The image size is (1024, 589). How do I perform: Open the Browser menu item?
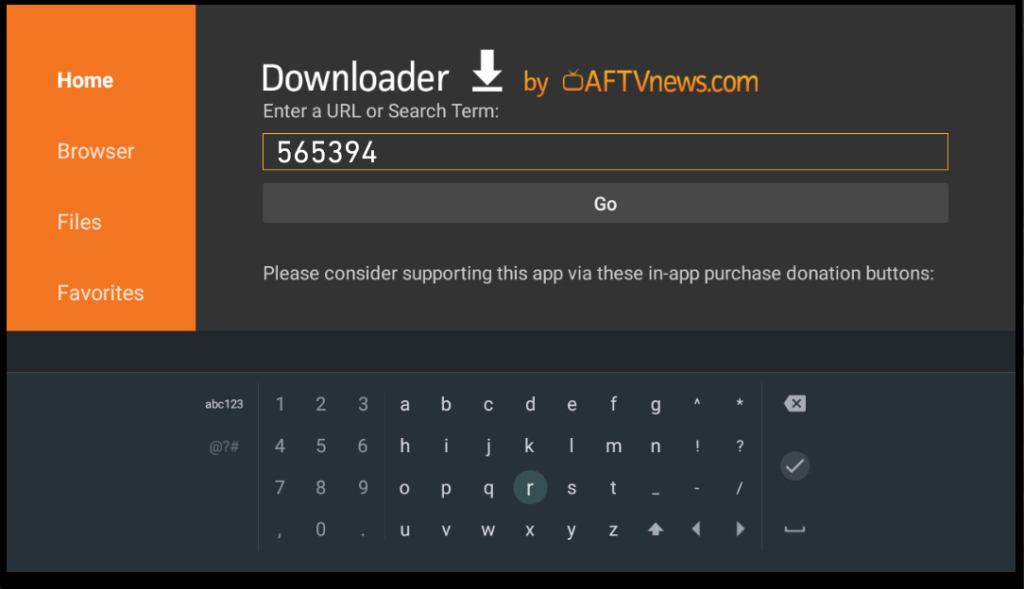(95, 151)
